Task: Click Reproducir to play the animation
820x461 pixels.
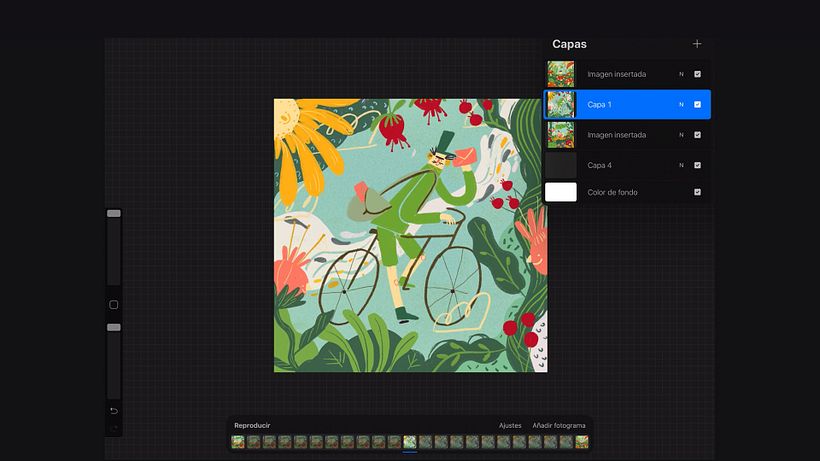Action: [x=252, y=425]
